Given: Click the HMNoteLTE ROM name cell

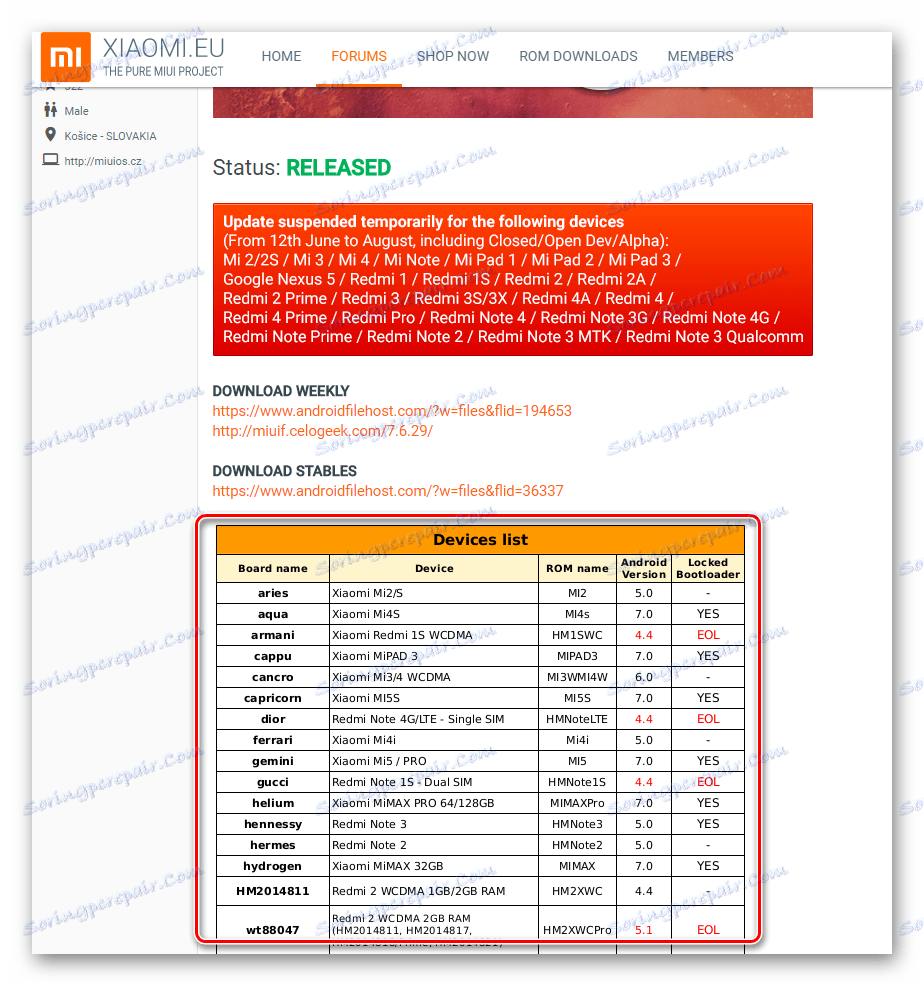Looking at the screenshot, I should [577, 719].
